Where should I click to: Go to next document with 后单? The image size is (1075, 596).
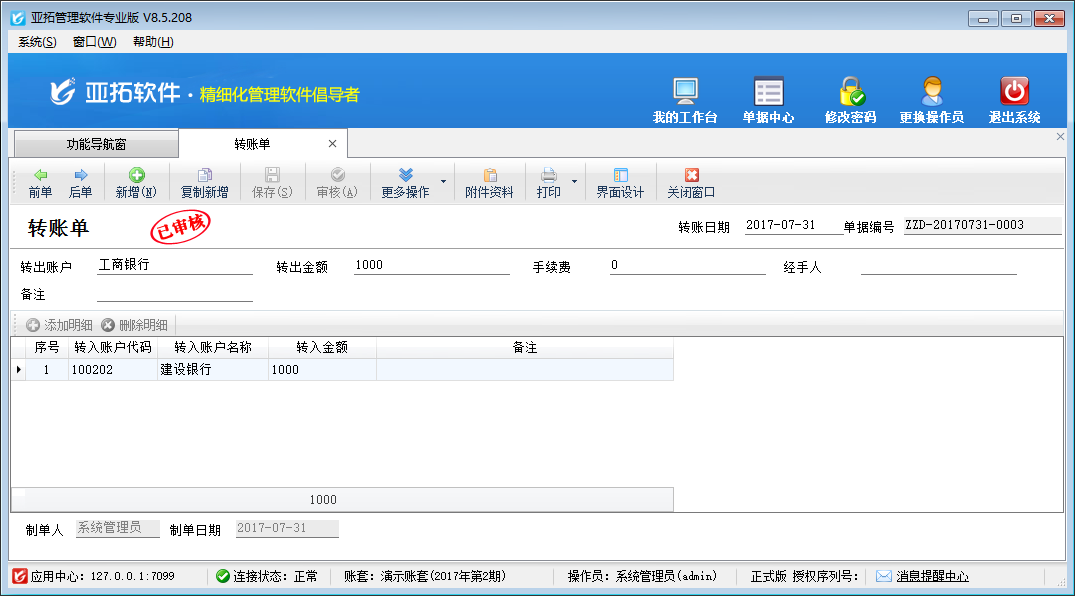pos(81,183)
